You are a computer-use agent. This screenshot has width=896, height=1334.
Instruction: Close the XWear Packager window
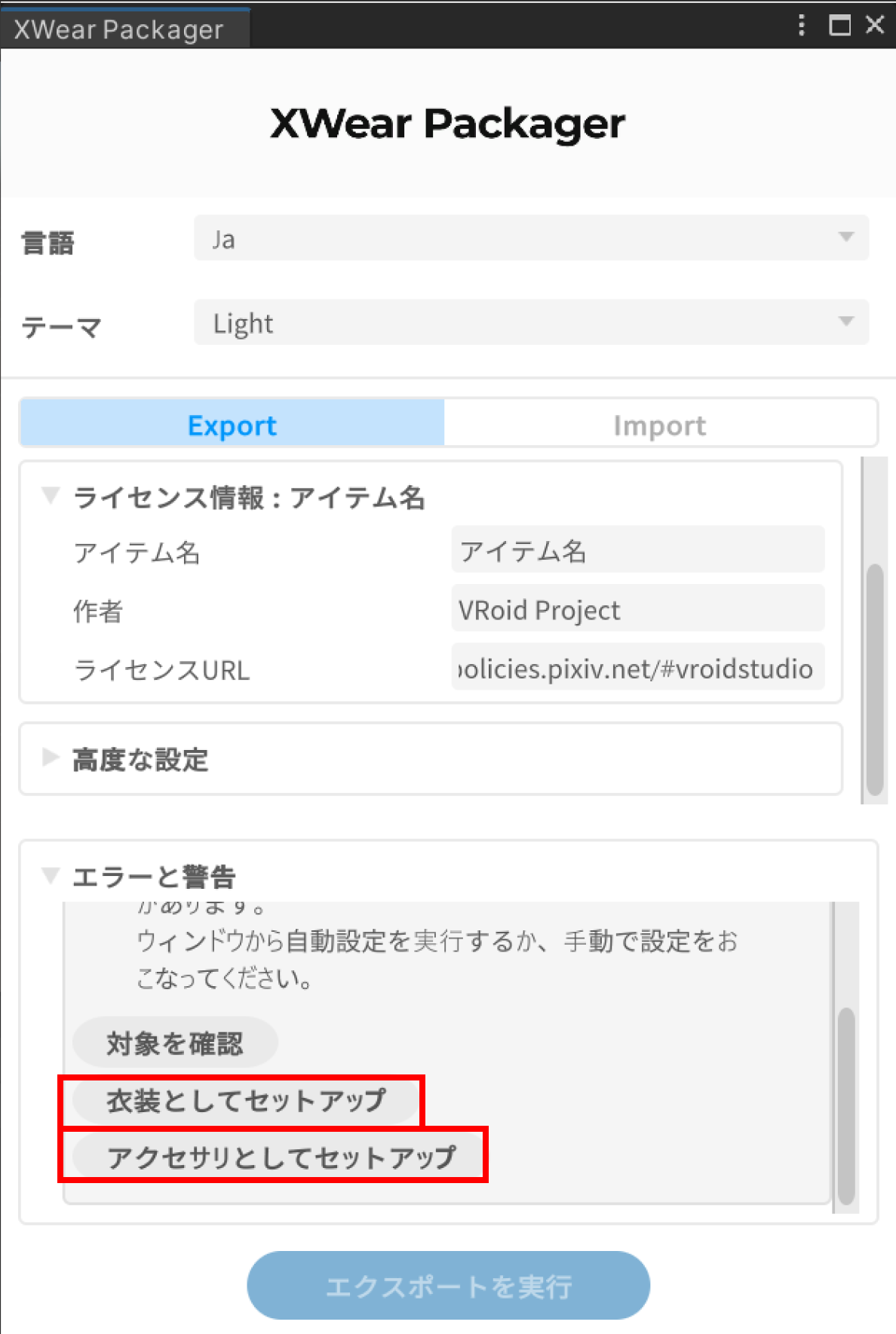(875, 25)
